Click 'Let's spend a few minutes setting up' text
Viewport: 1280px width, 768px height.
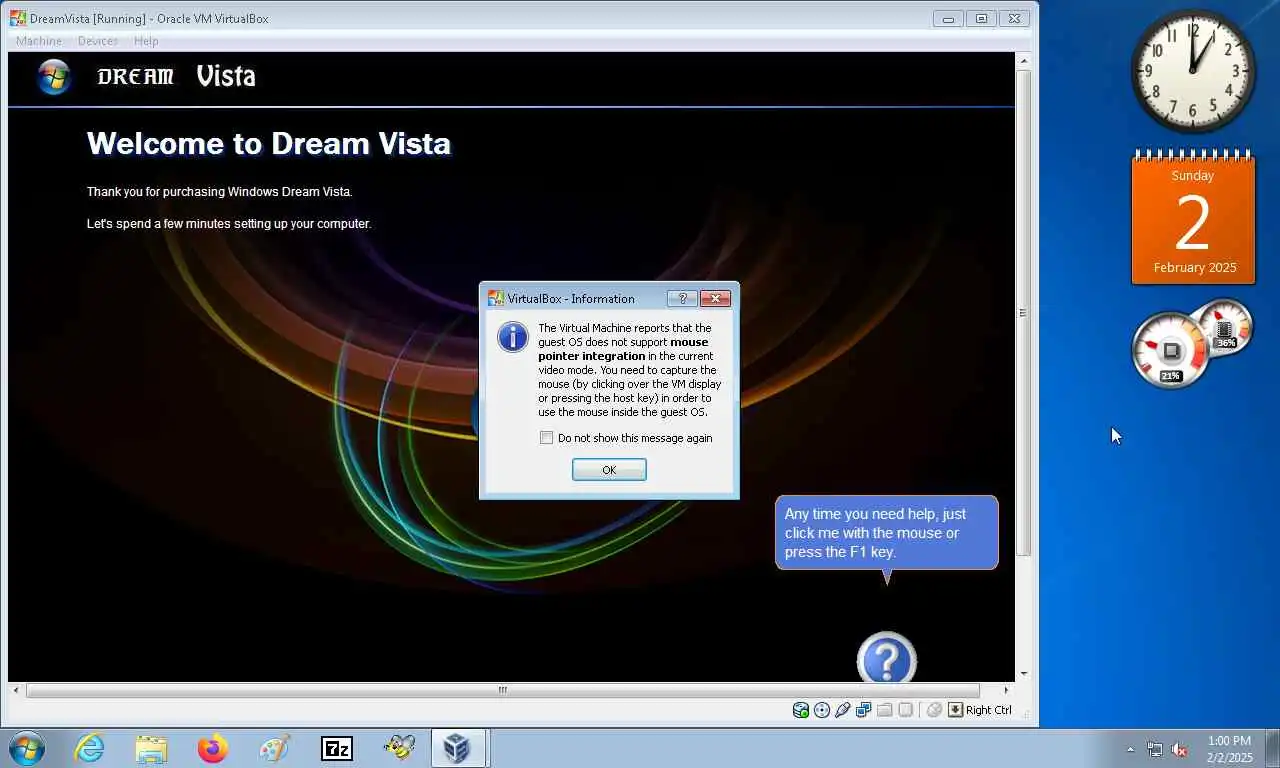229,224
